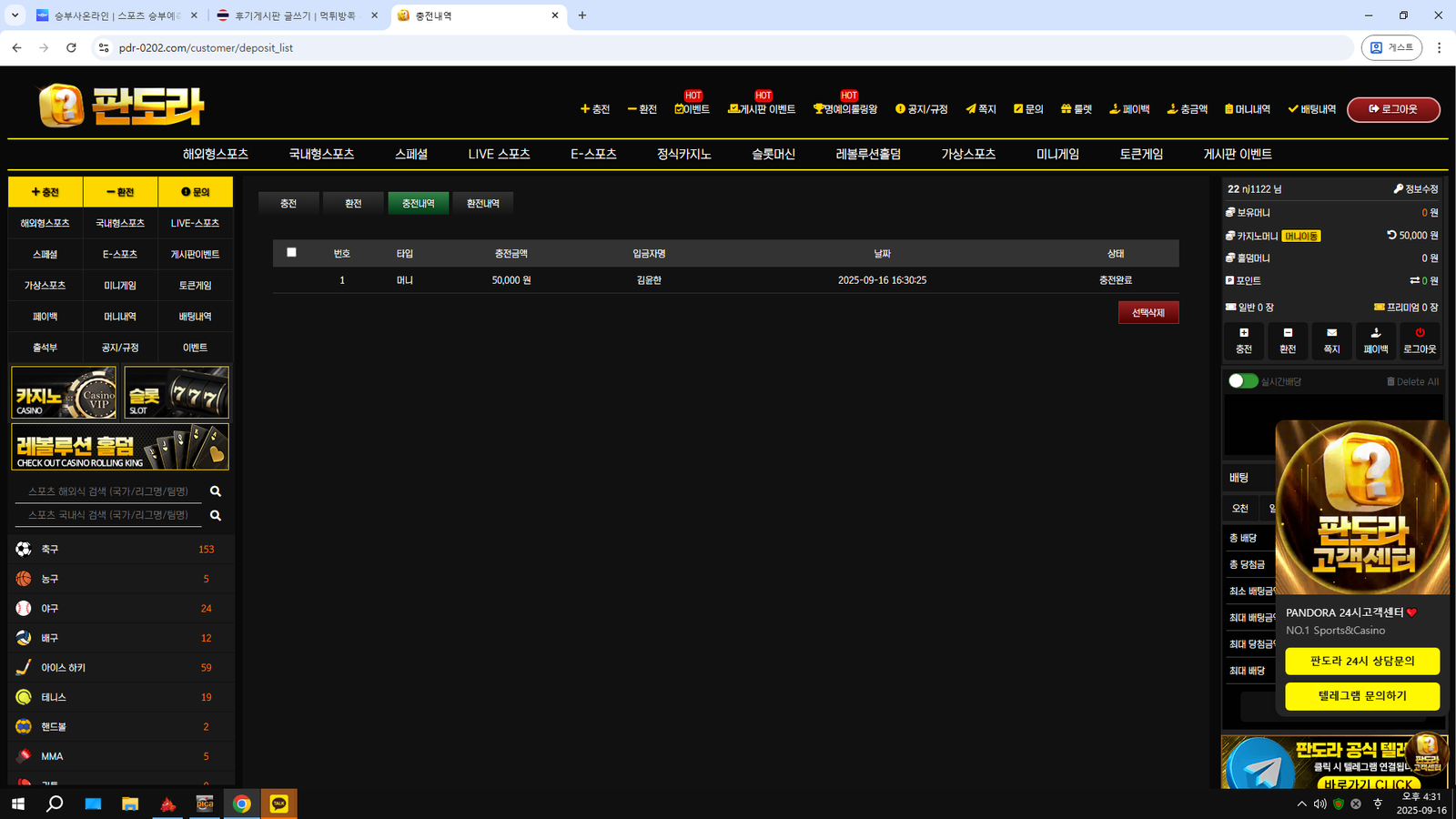Open 슬롯머신 in the main navigation bar
This screenshot has width=1456, height=819.
point(773,155)
